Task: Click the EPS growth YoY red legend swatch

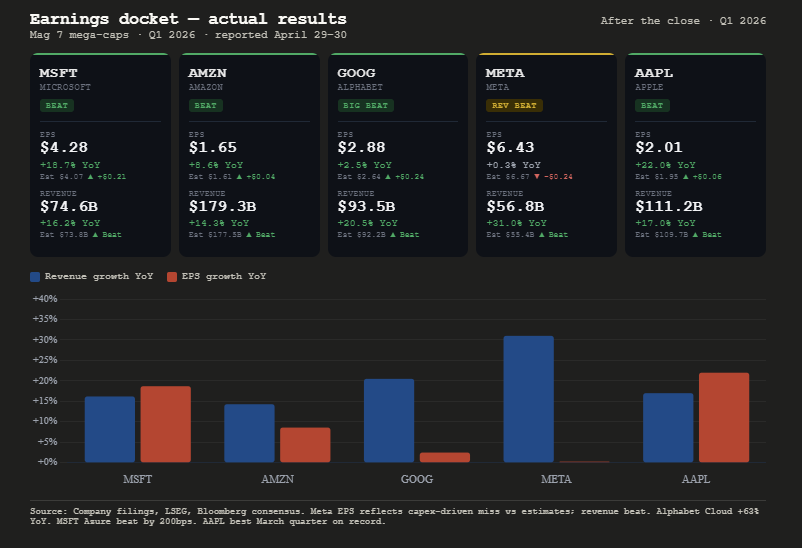Action: pos(172,277)
